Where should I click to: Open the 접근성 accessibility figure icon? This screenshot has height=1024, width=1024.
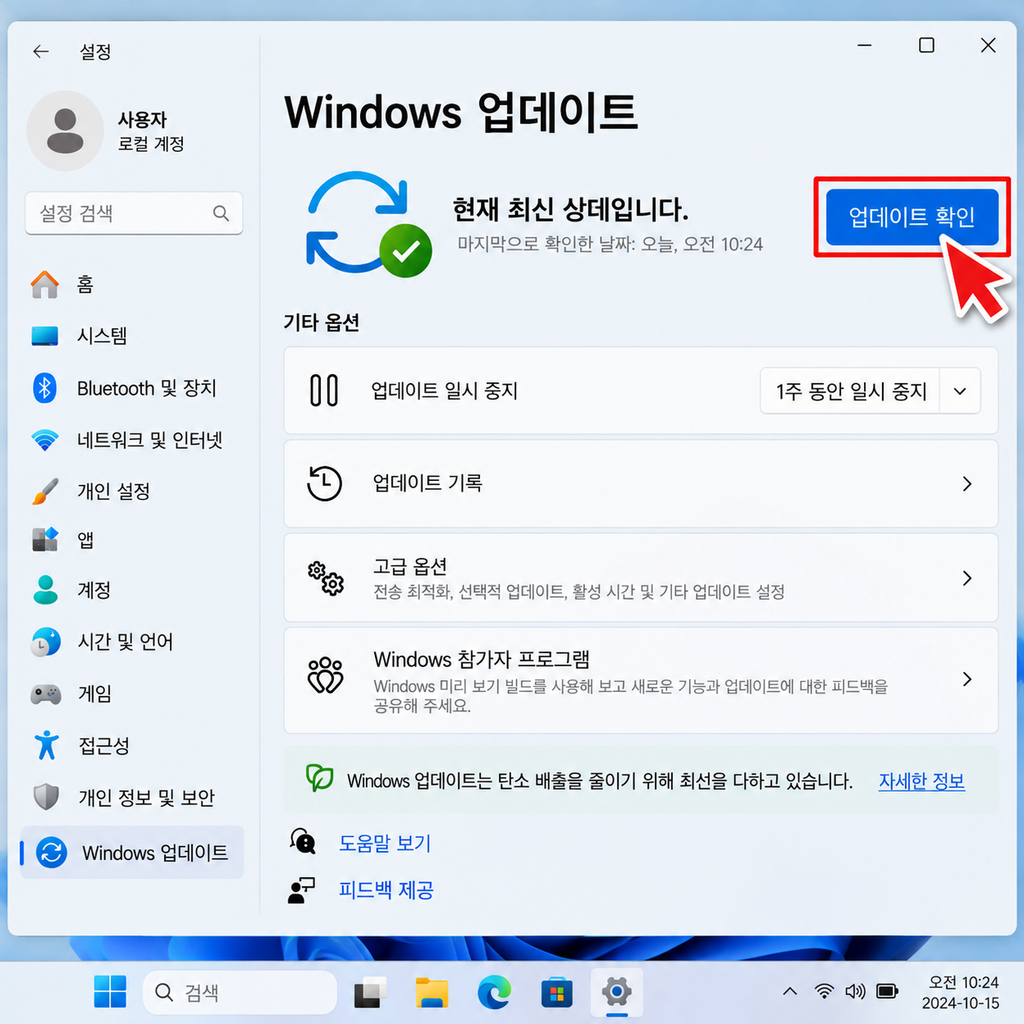(46, 745)
